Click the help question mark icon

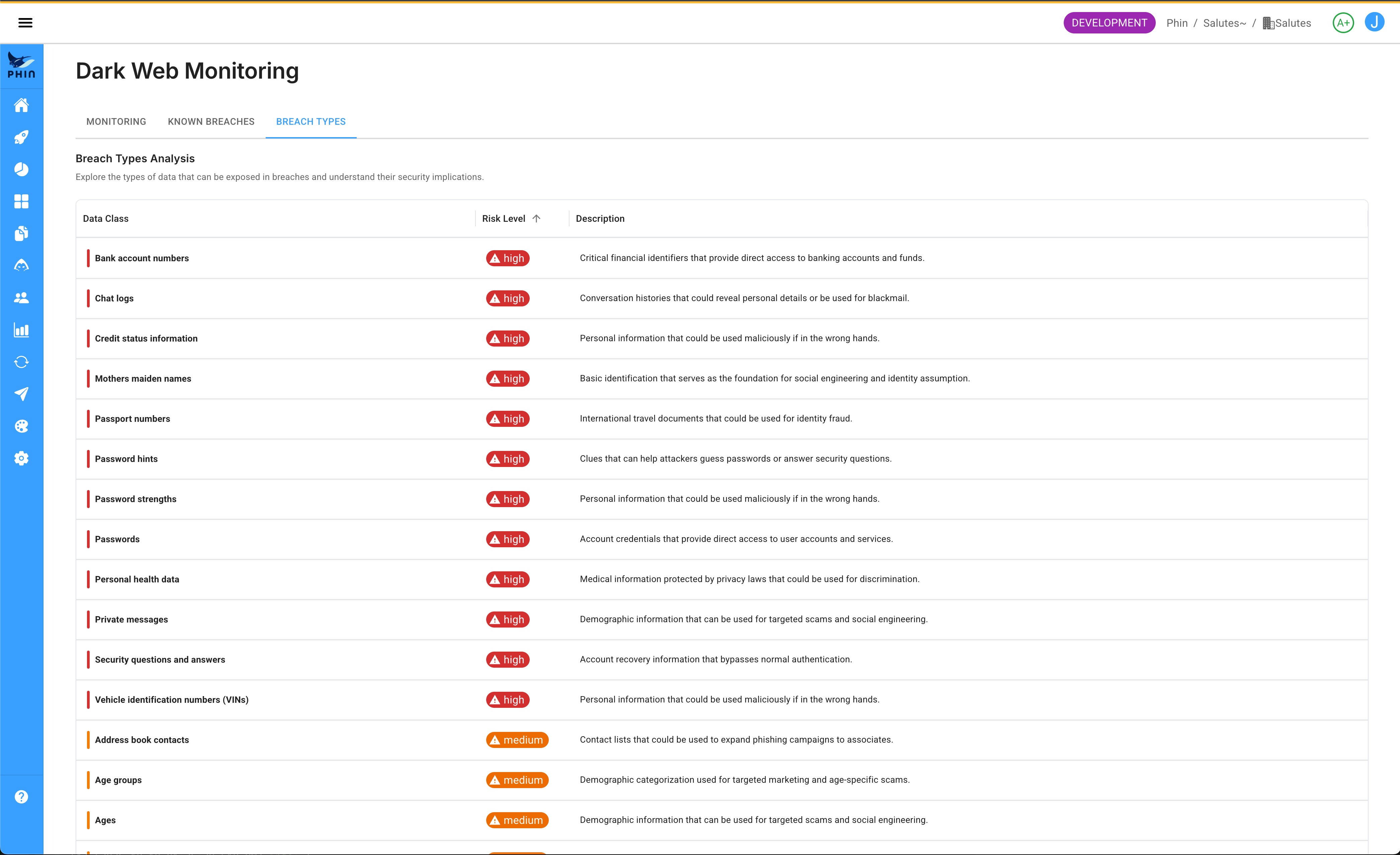[22, 796]
